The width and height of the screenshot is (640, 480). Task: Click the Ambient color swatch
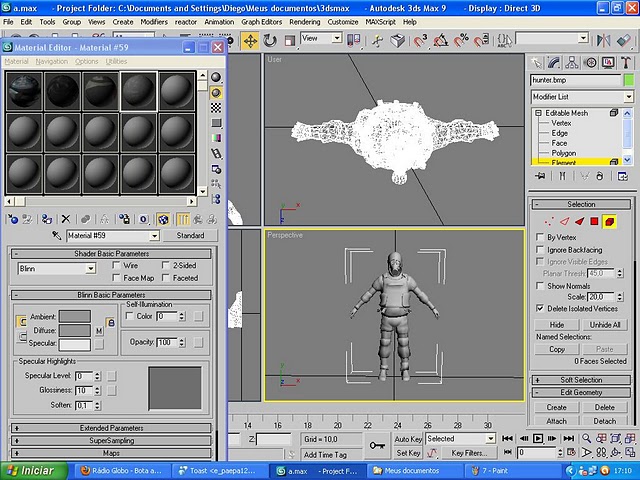(75, 316)
